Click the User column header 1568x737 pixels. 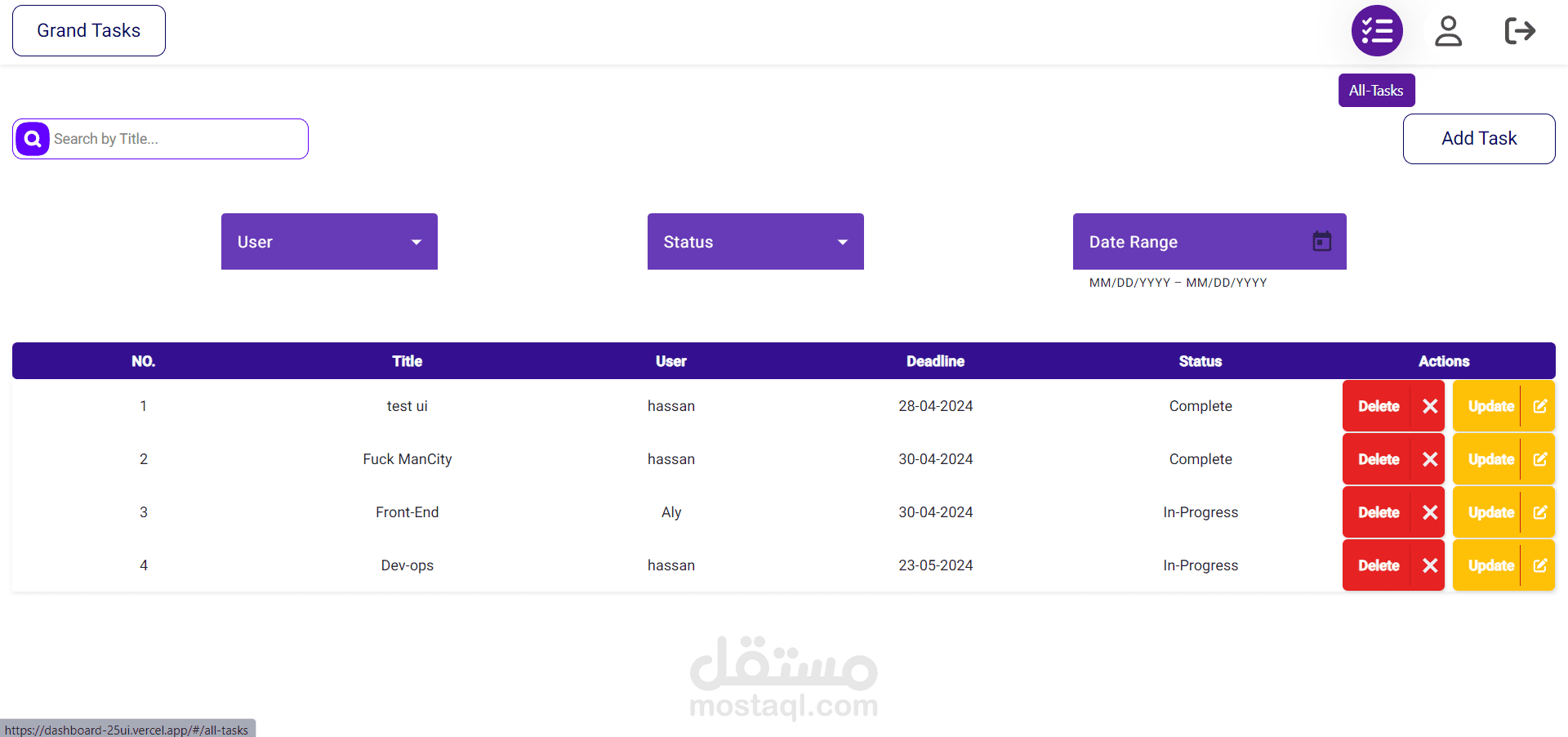671,361
